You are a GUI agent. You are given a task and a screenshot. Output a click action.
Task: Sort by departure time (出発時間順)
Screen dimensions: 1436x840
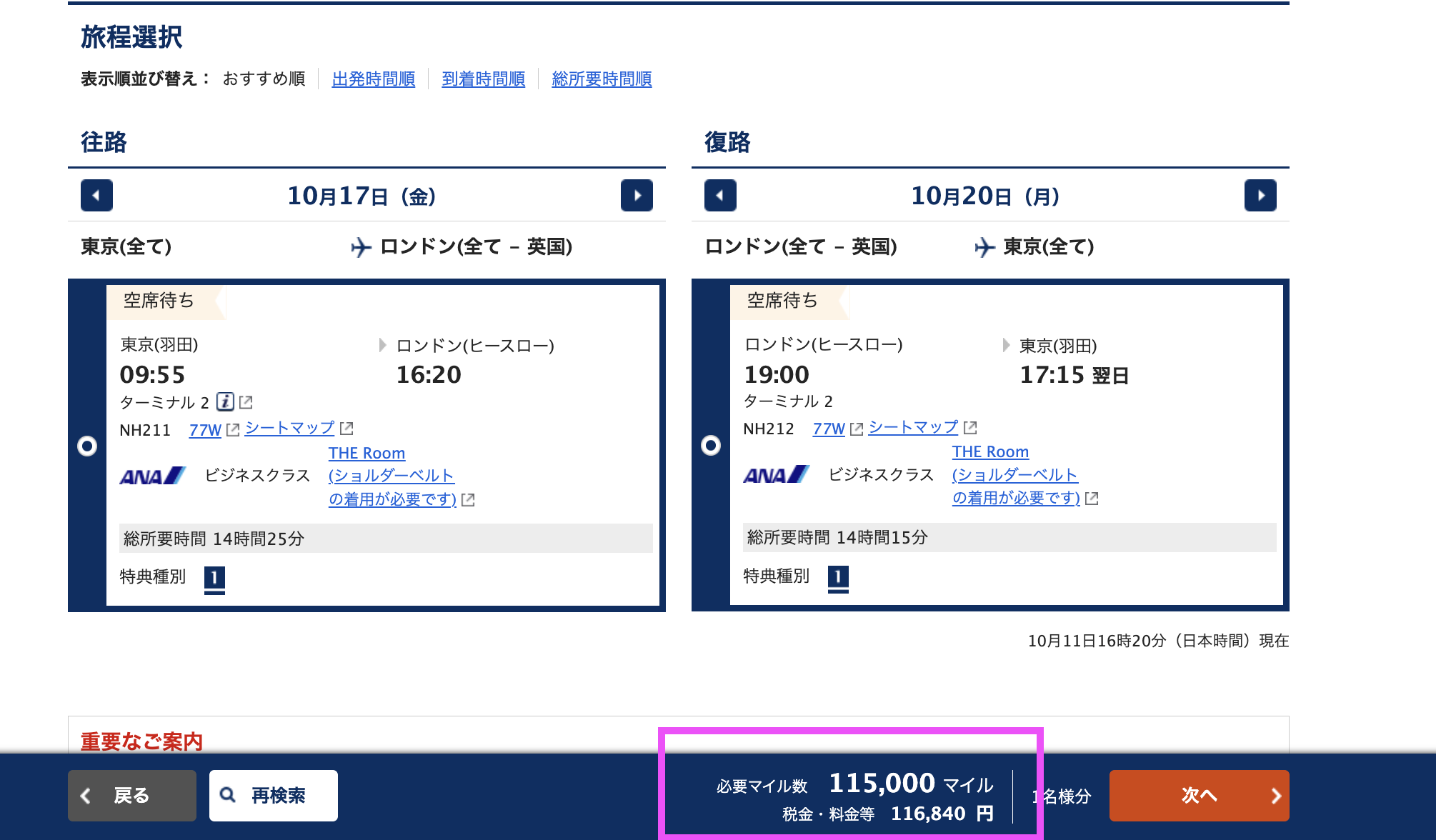click(x=373, y=79)
